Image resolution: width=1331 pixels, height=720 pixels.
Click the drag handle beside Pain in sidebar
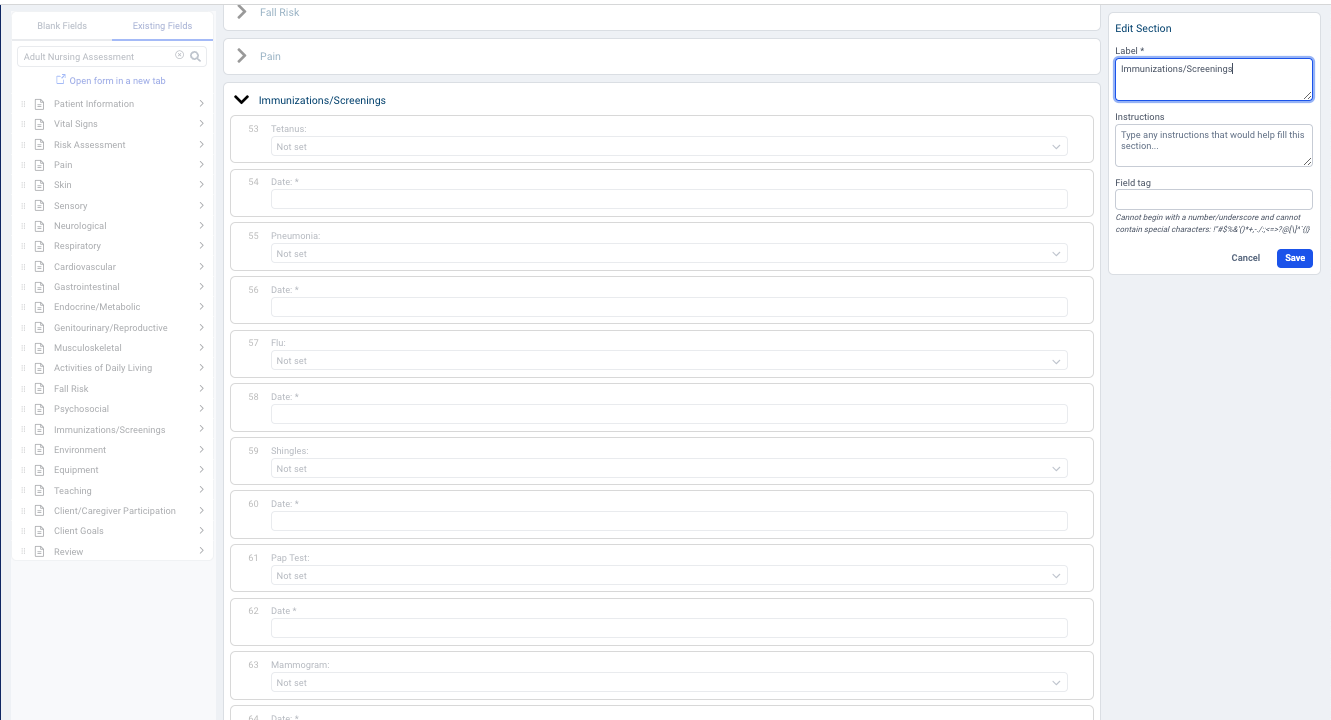(x=23, y=165)
